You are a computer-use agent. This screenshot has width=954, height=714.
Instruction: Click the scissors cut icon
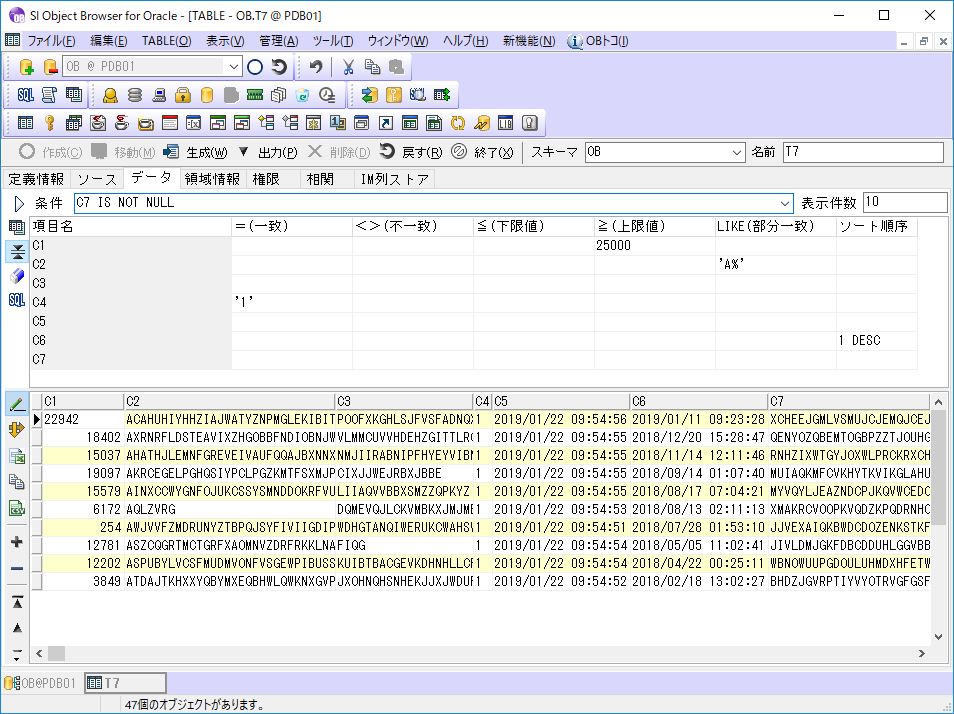348,67
